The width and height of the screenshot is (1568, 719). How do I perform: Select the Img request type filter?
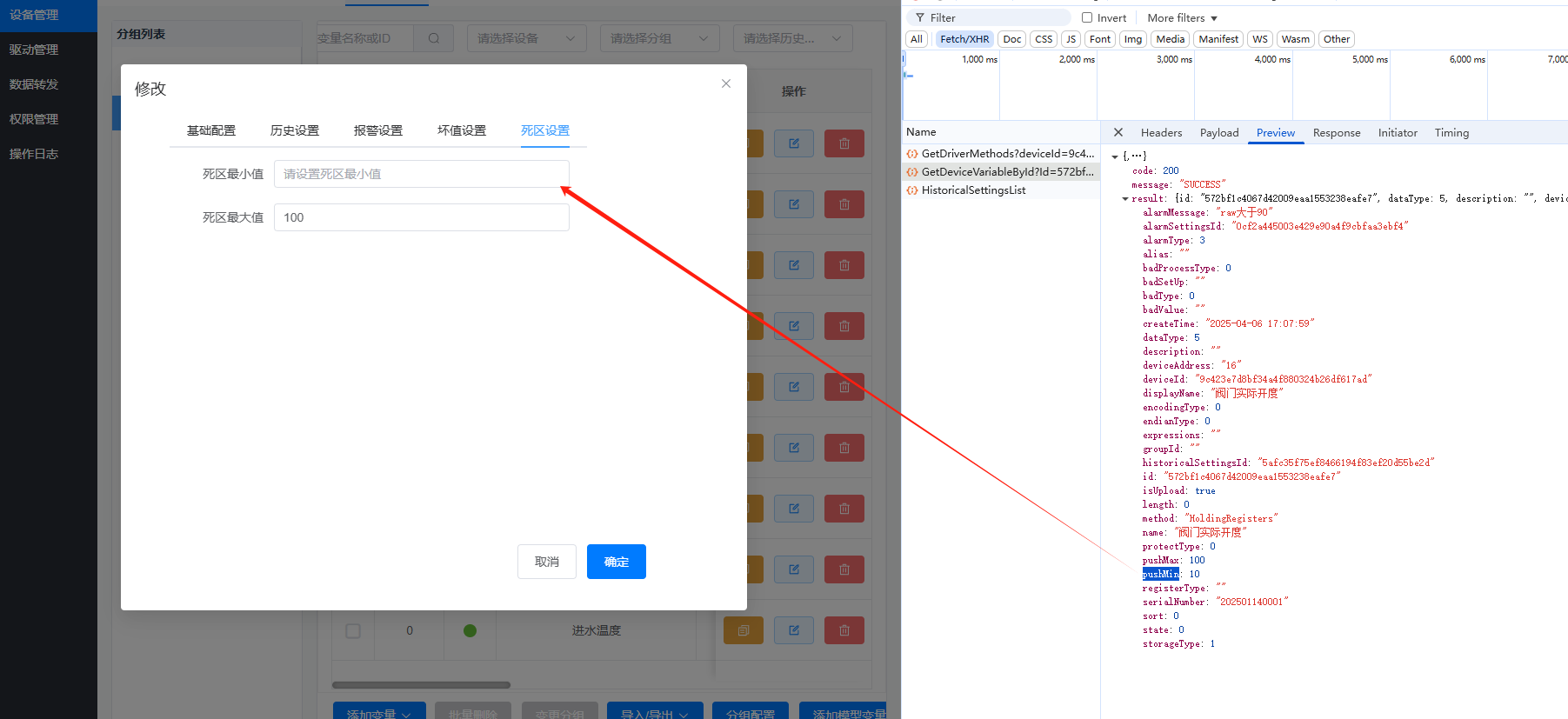pos(1133,39)
